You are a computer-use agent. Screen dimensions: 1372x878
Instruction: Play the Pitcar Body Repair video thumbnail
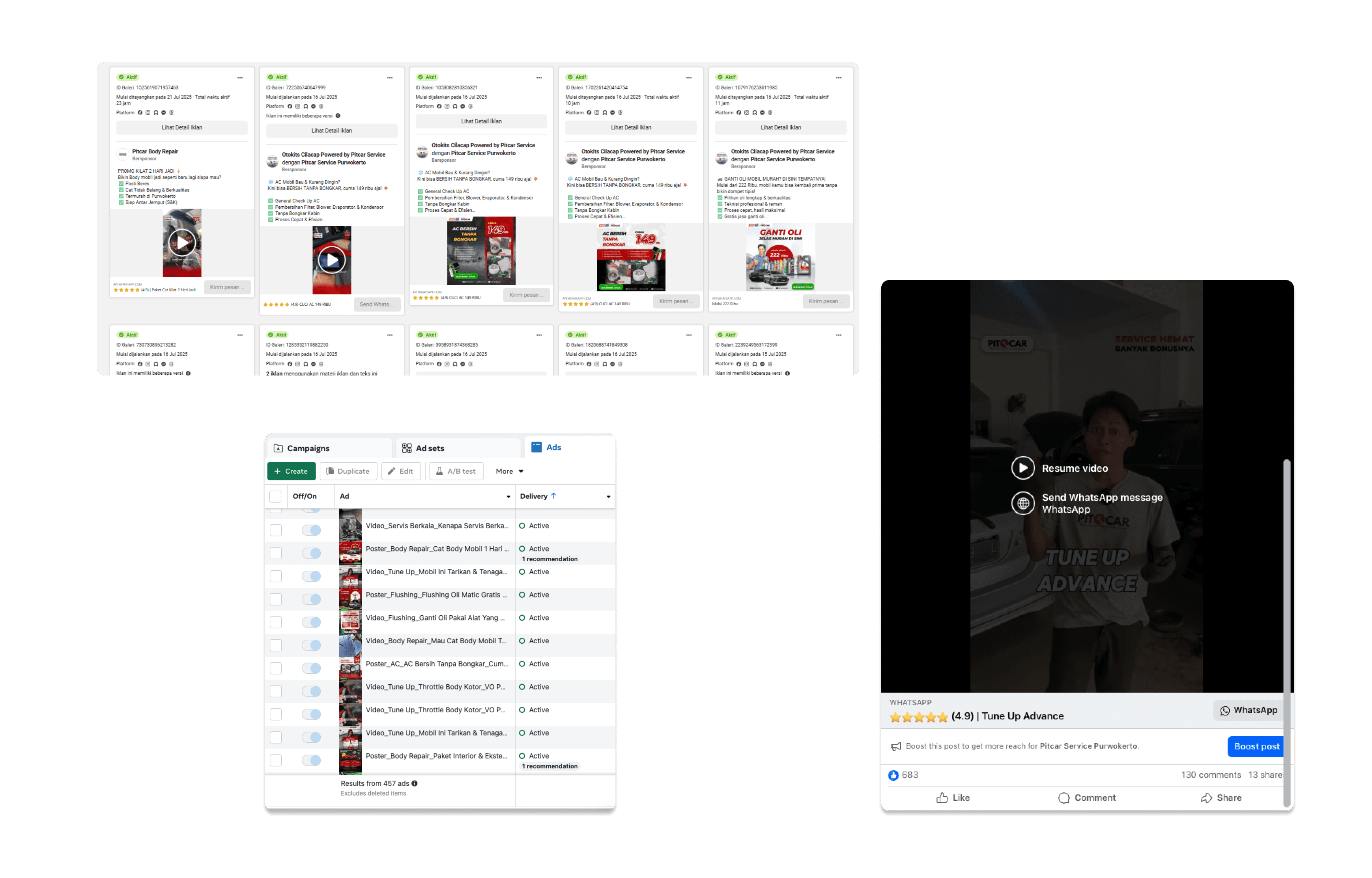point(182,243)
